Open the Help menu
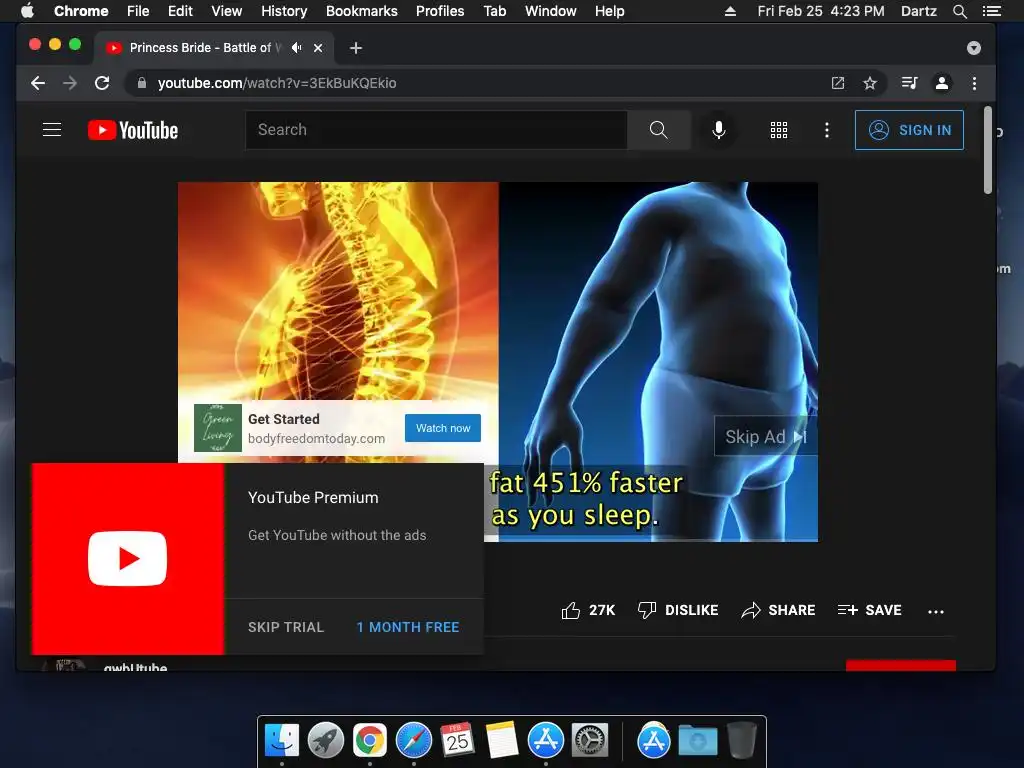Viewport: 1024px width, 768px height. 609,11
